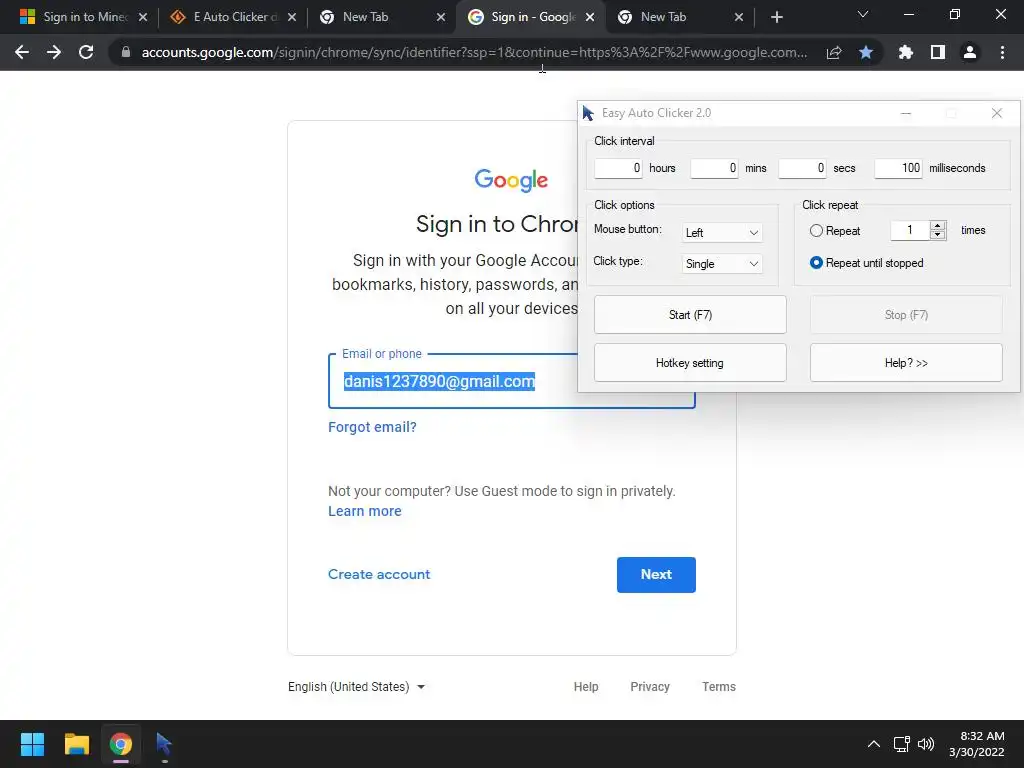Go forward using the browser forward arrow

pos(54,52)
